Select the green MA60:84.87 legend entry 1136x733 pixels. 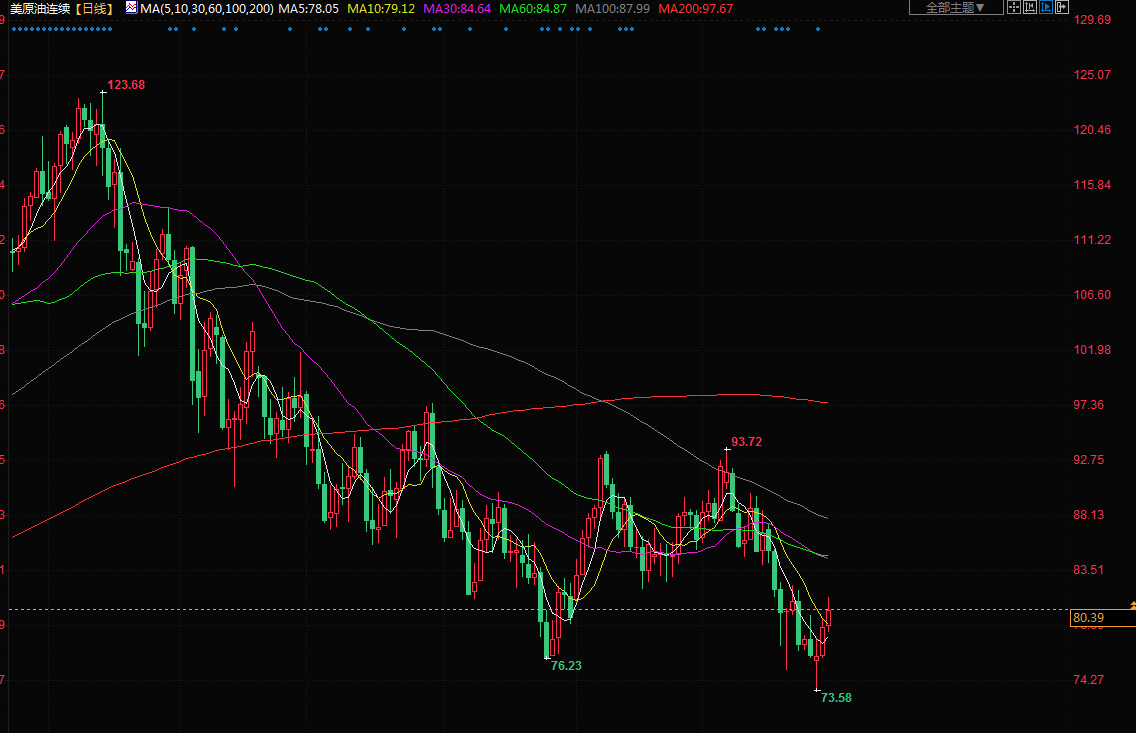533,8
